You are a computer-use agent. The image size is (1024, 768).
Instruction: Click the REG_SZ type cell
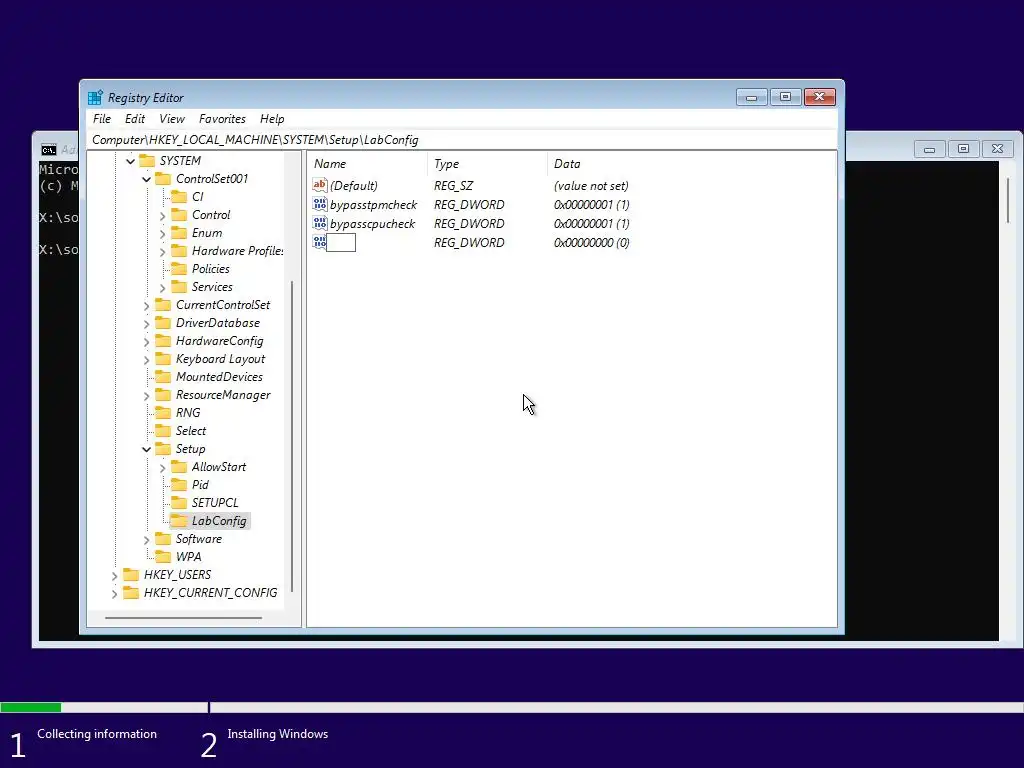pyautogui.click(x=453, y=186)
